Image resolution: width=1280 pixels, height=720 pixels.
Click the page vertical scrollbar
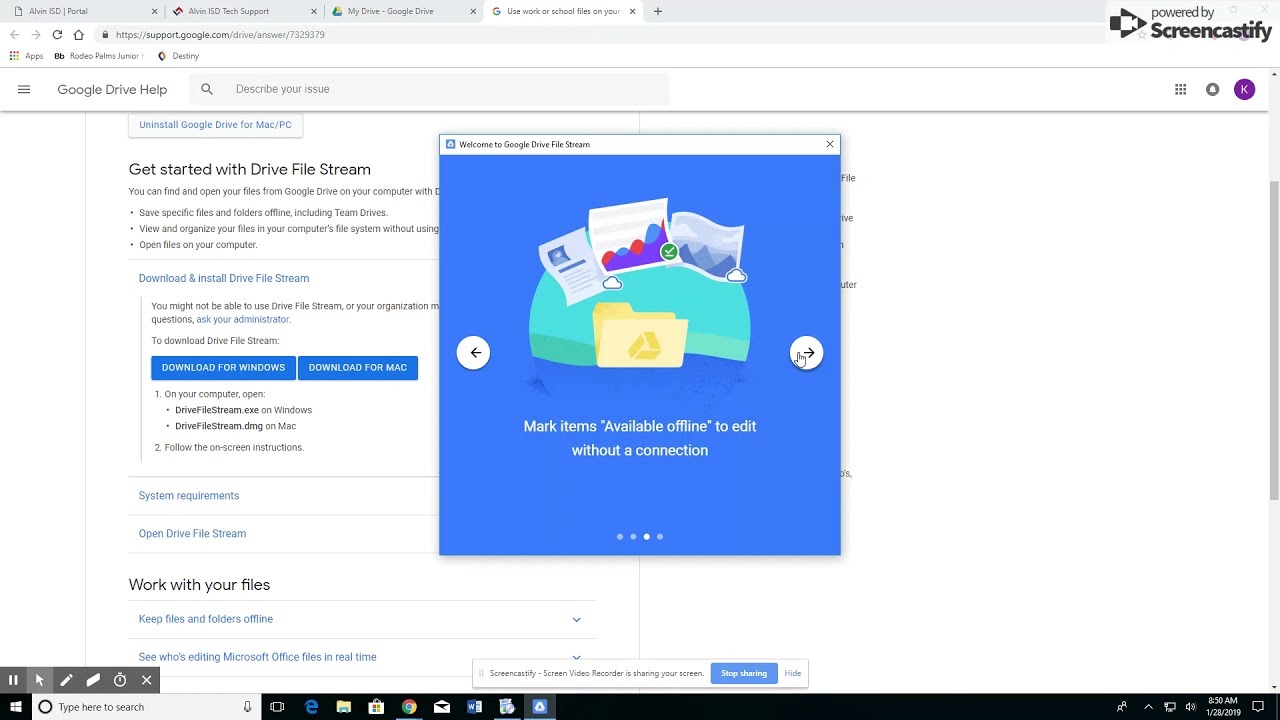pos(1273,340)
